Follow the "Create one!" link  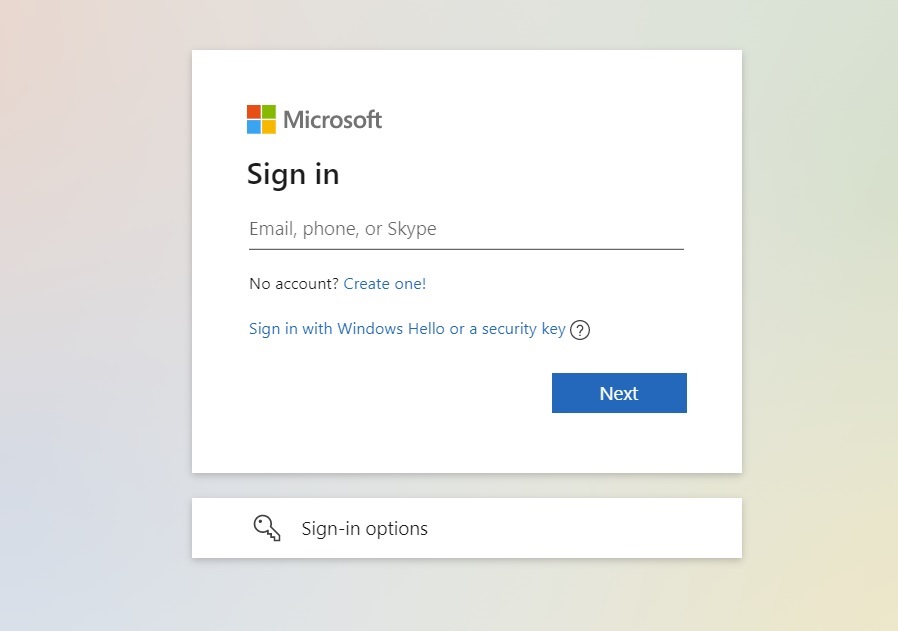pyautogui.click(x=384, y=283)
